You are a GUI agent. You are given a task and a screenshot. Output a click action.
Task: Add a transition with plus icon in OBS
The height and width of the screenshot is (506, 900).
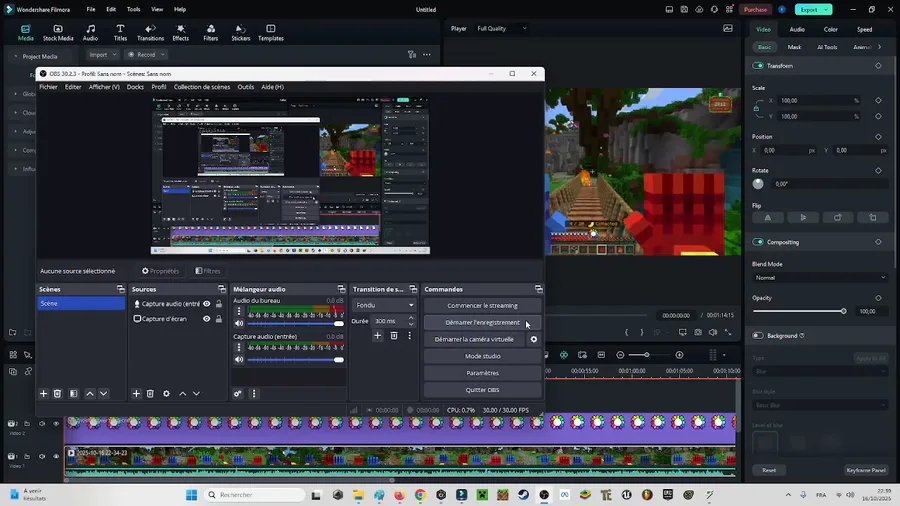click(x=378, y=336)
